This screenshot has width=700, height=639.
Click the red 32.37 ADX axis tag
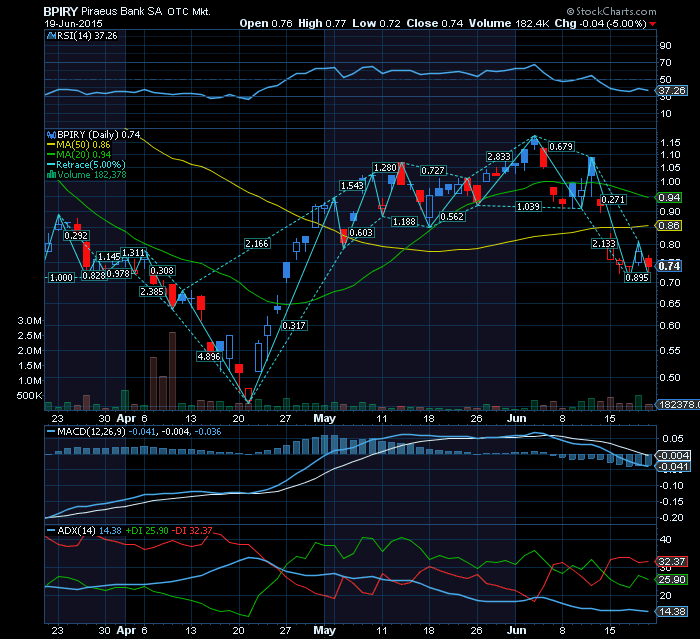(x=672, y=561)
